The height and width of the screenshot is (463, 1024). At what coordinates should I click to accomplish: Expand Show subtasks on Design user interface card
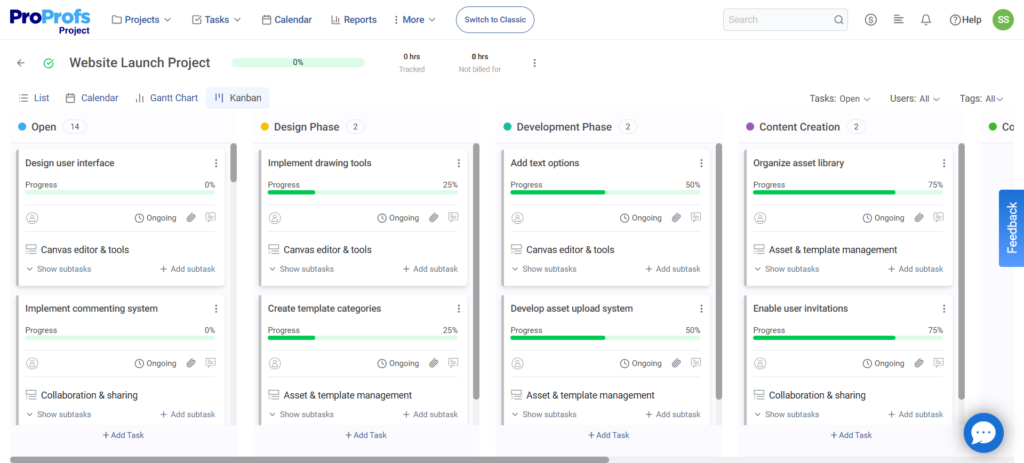coord(59,269)
